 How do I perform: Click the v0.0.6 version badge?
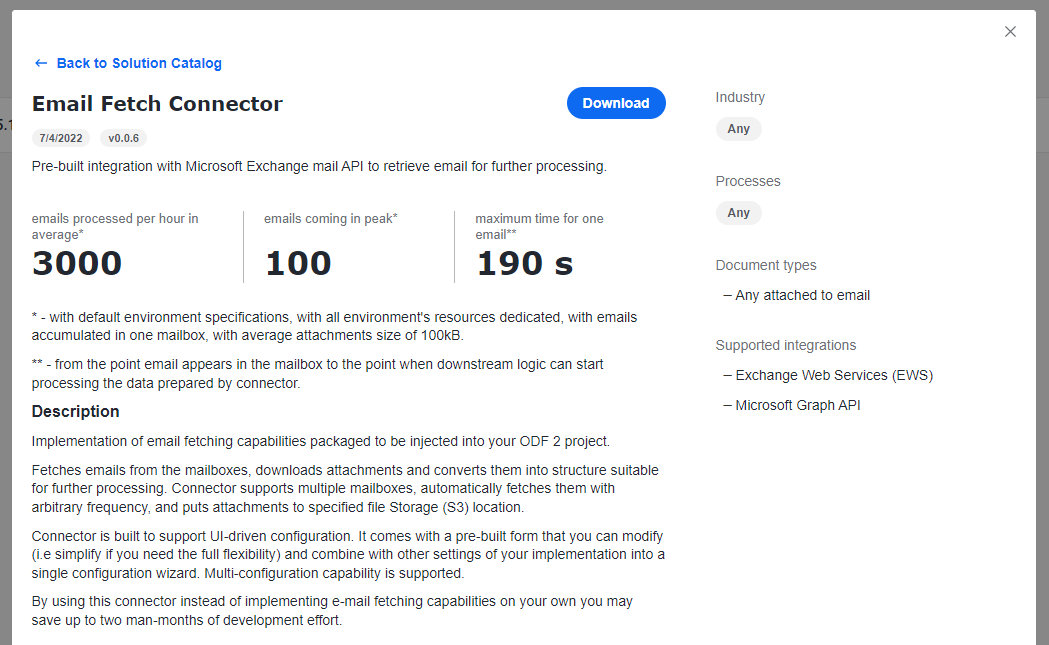pyautogui.click(x=124, y=138)
